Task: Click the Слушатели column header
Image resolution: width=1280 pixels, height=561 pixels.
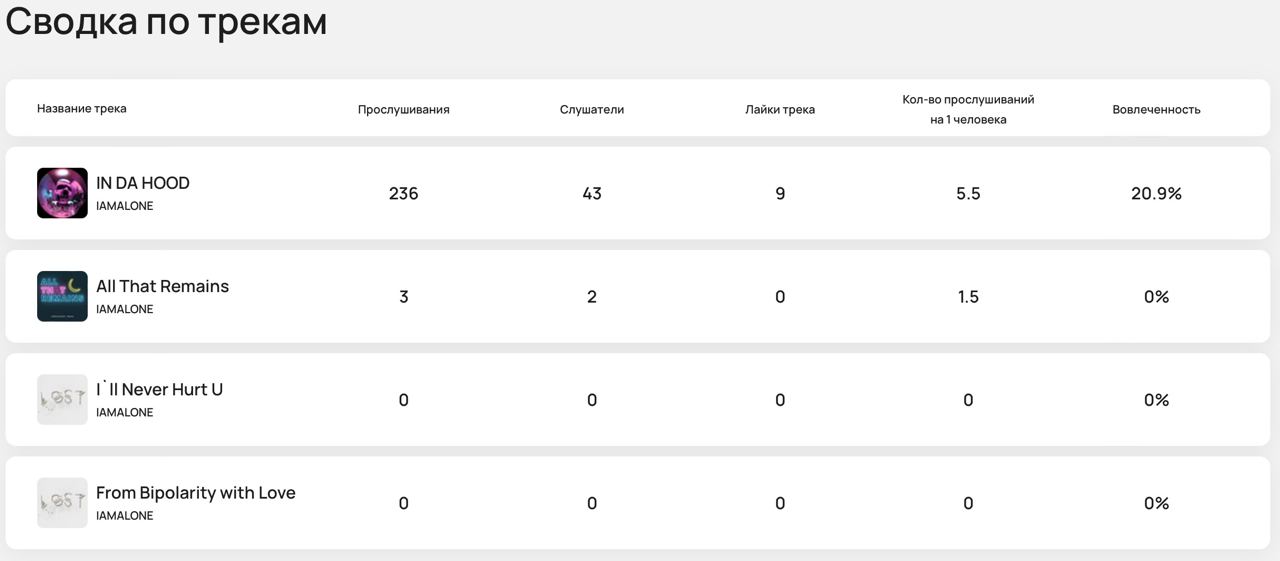Action: coord(592,109)
